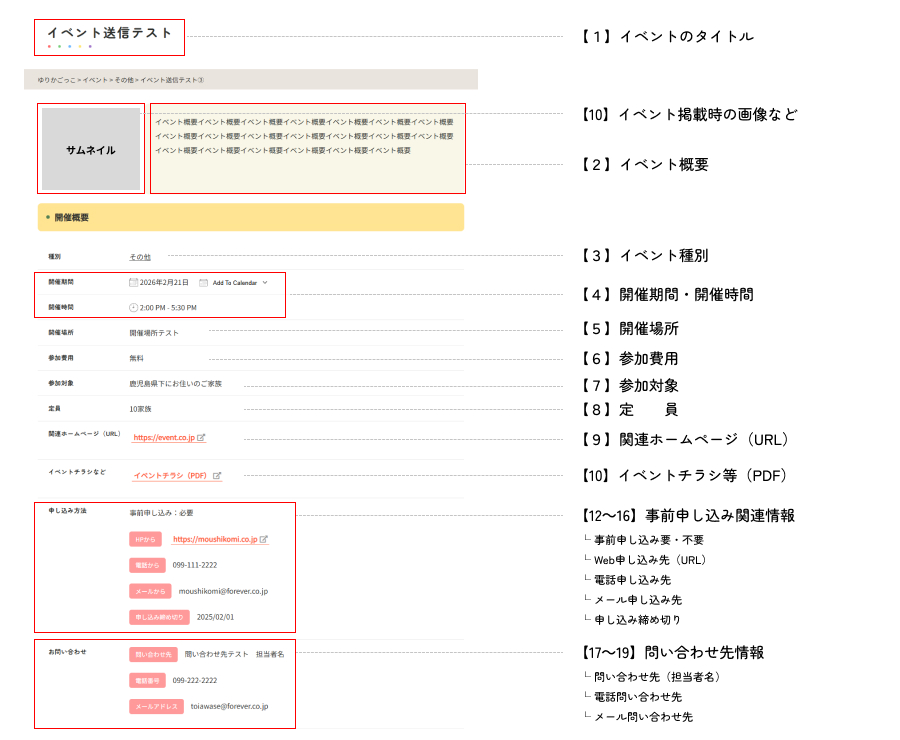The width and height of the screenshot is (900, 740).
Task: Click the pink メールアドレス label
Action: [x=156, y=706]
